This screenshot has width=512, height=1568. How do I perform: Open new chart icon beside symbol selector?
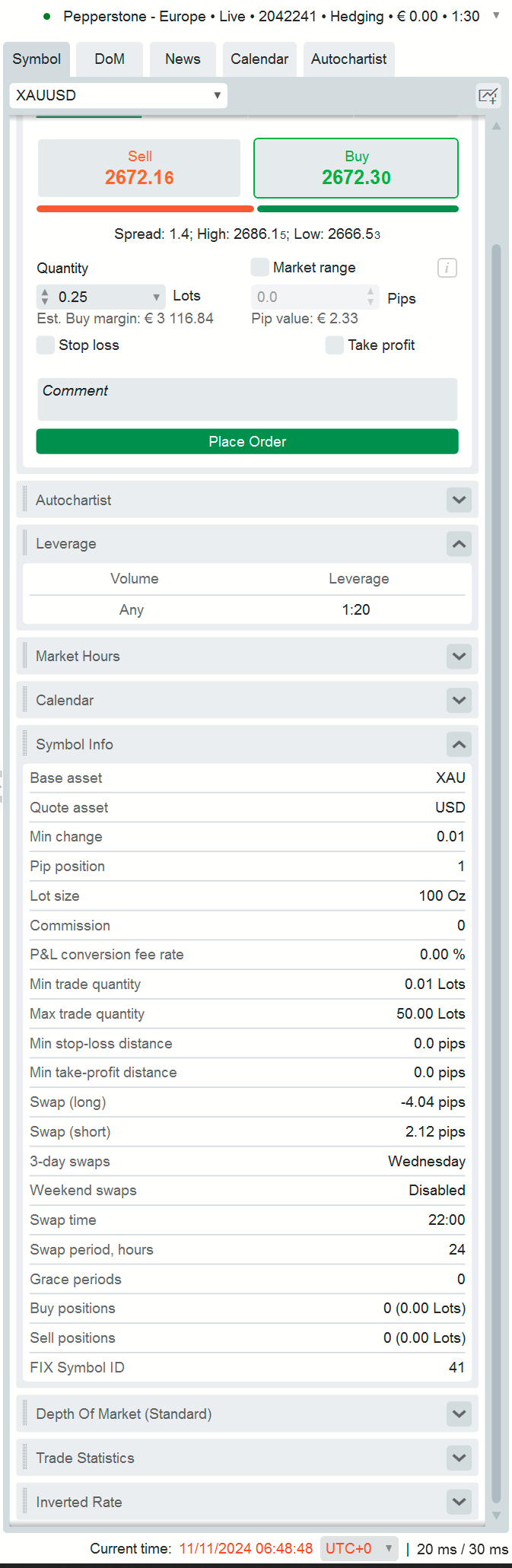pos(488,96)
